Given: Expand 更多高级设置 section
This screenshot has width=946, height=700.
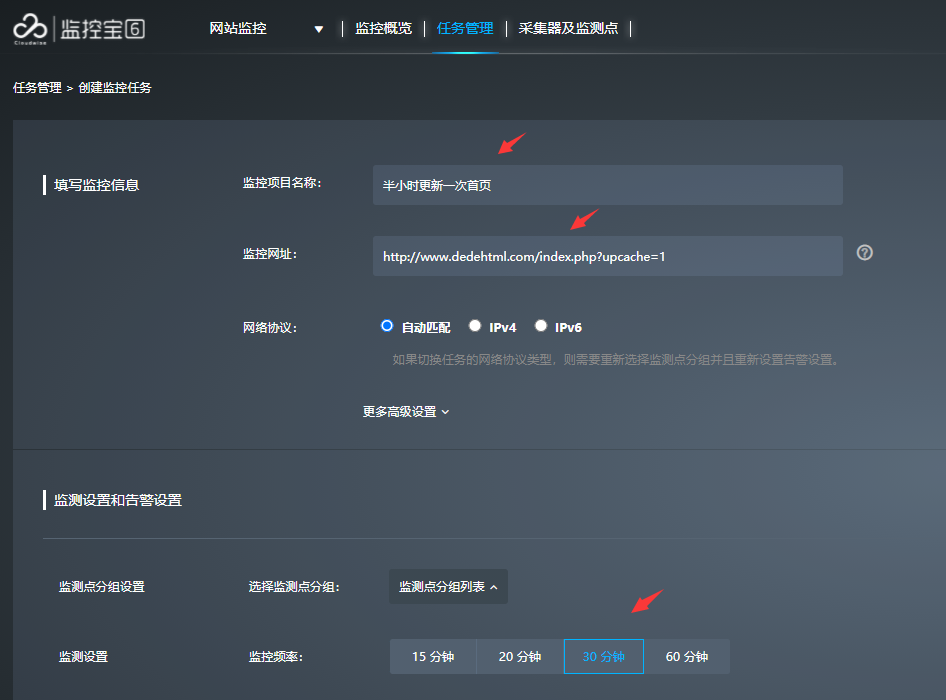Looking at the screenshot, I should (x=406, y=411).
